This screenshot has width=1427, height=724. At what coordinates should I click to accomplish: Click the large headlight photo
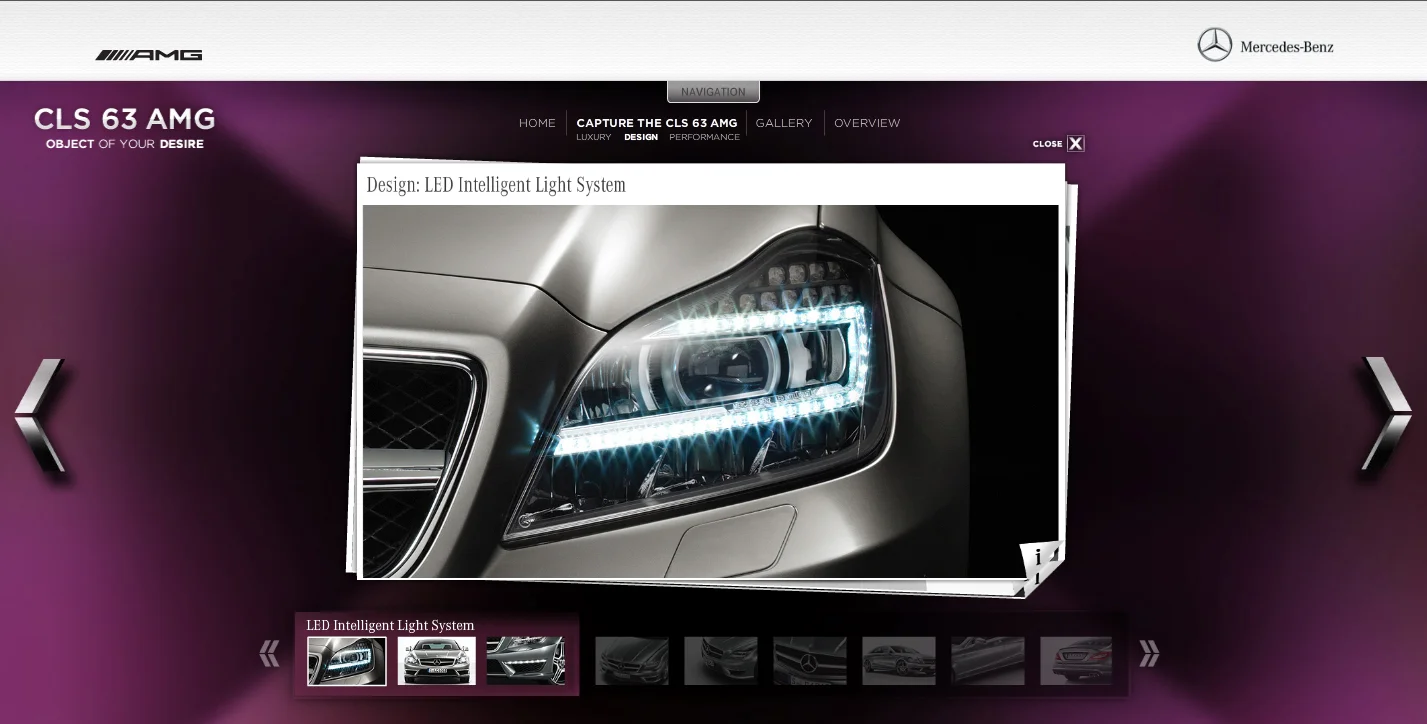710,391
